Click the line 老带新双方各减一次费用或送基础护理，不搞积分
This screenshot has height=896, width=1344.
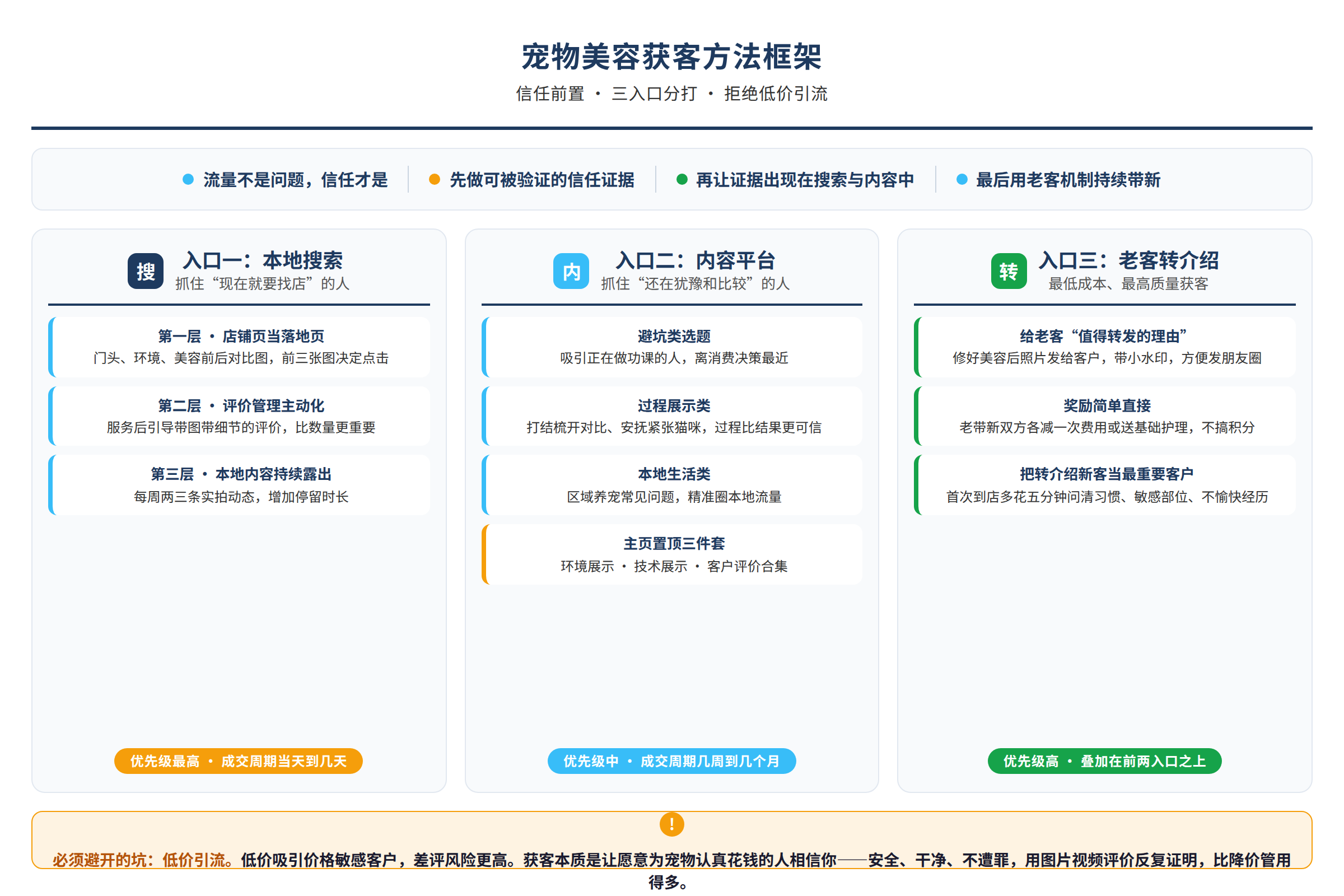point(1107,427)
